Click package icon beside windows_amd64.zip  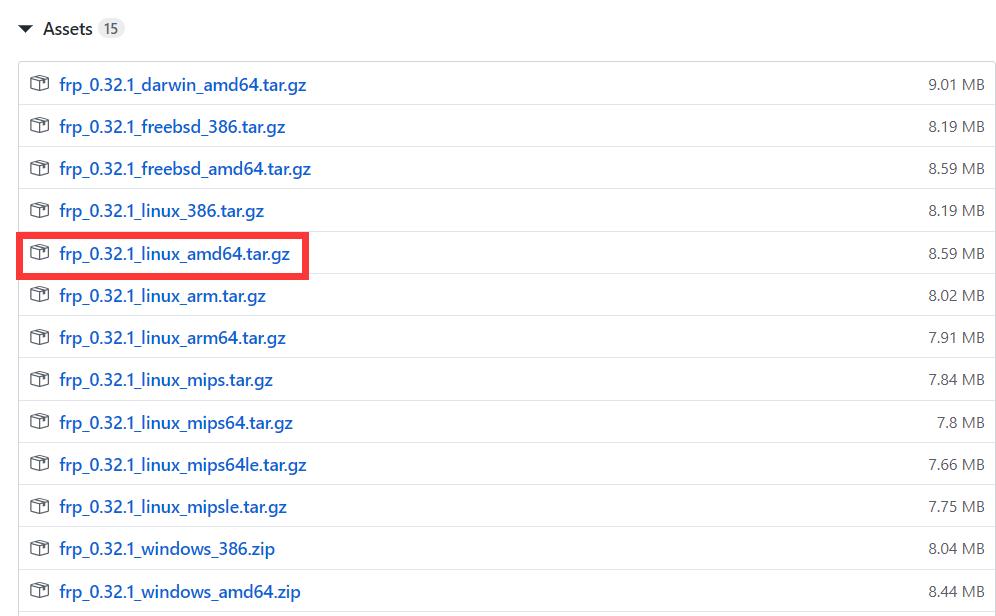point(39,590)
